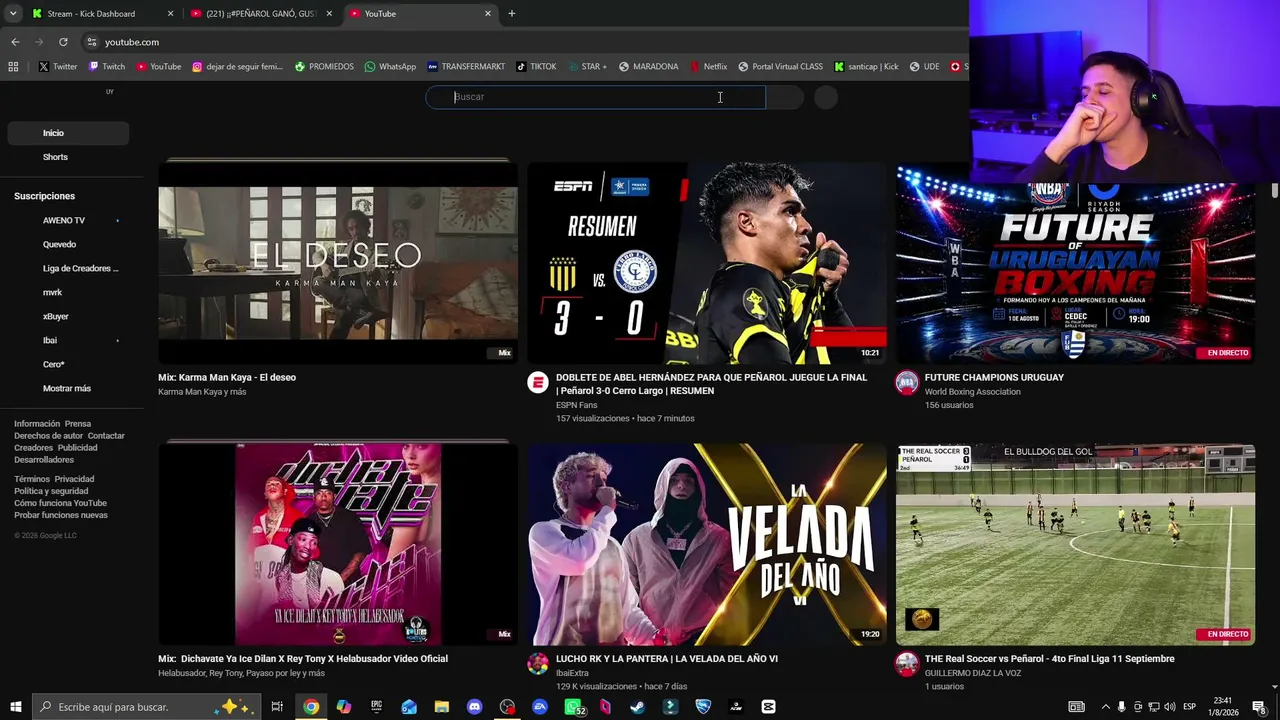Open the Dichavate mix thumbnail
Viewport: 1280px width, 720px height.
[x=338, y=544]
